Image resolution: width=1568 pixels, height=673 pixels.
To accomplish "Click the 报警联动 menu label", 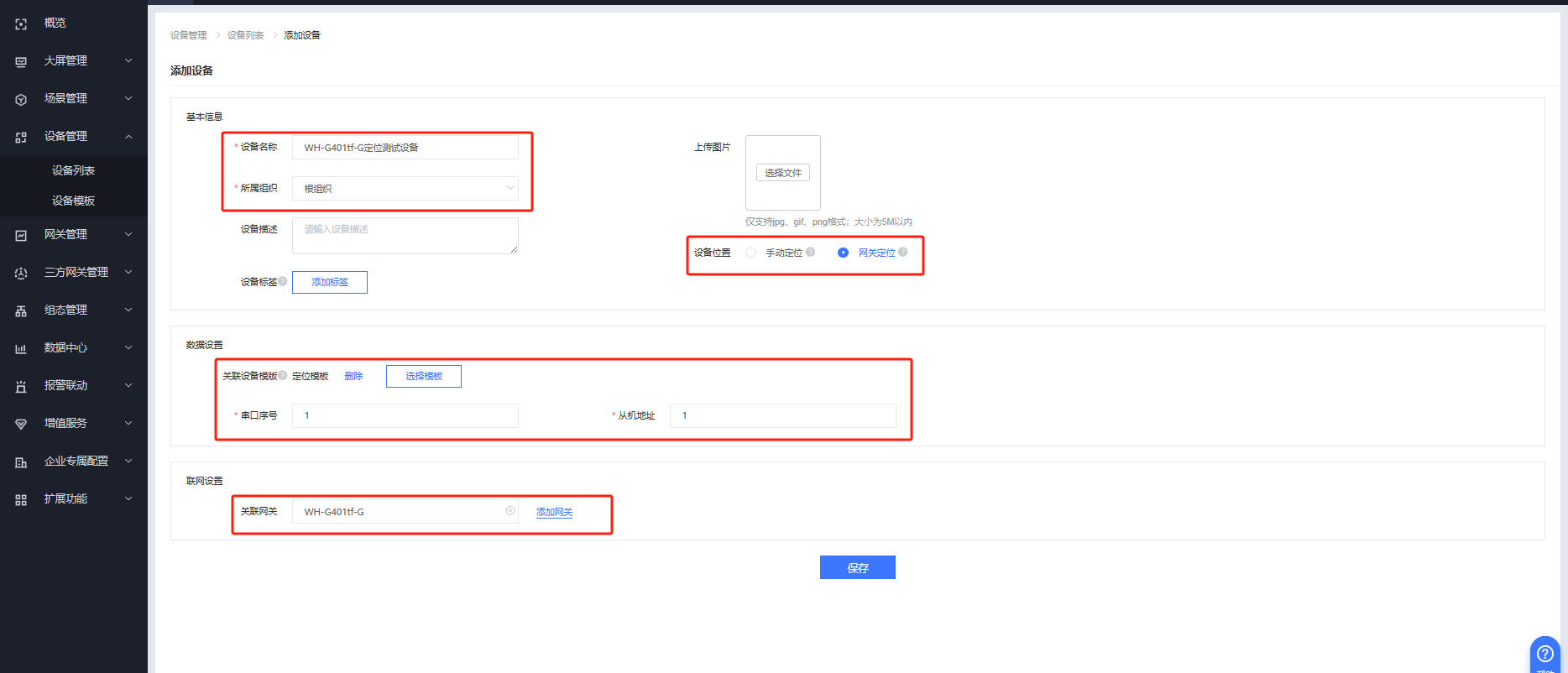I will [65, 385].
